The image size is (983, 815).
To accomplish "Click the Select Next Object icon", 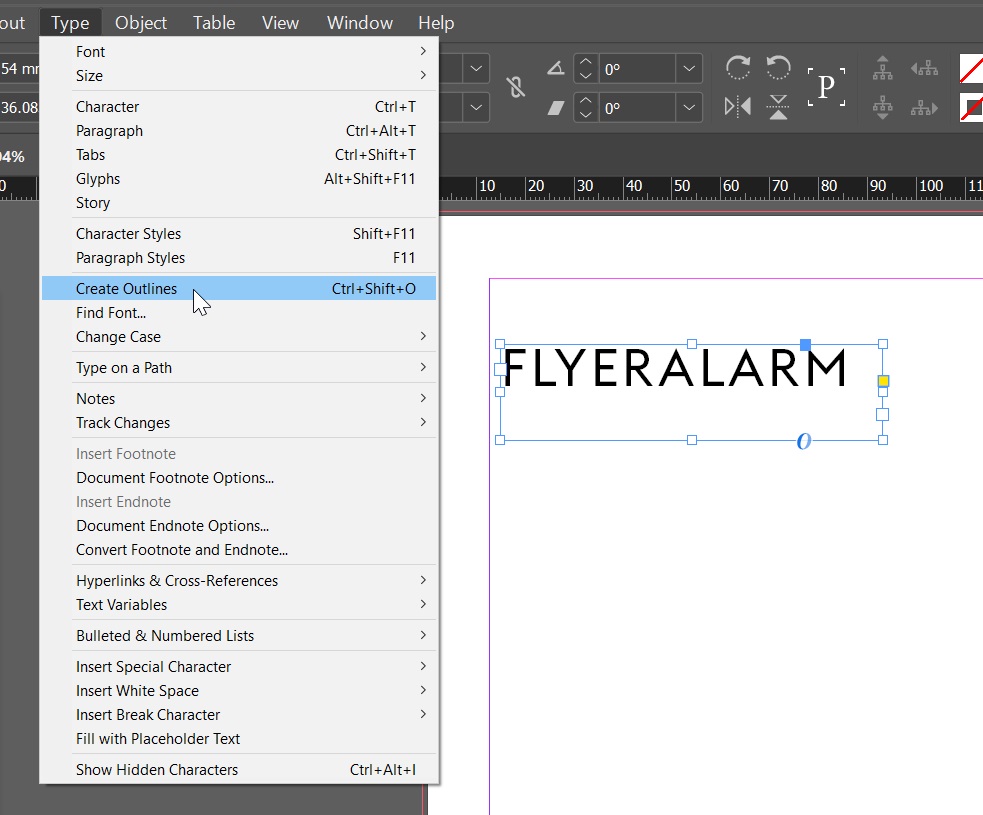I will (924, 107).
